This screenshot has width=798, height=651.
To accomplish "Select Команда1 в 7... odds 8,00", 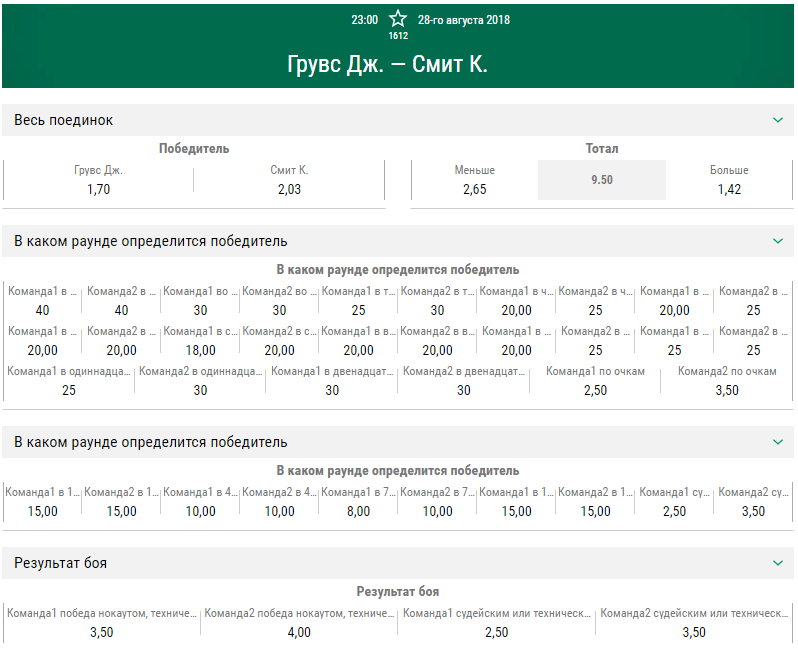I will [x=358, y=502].
